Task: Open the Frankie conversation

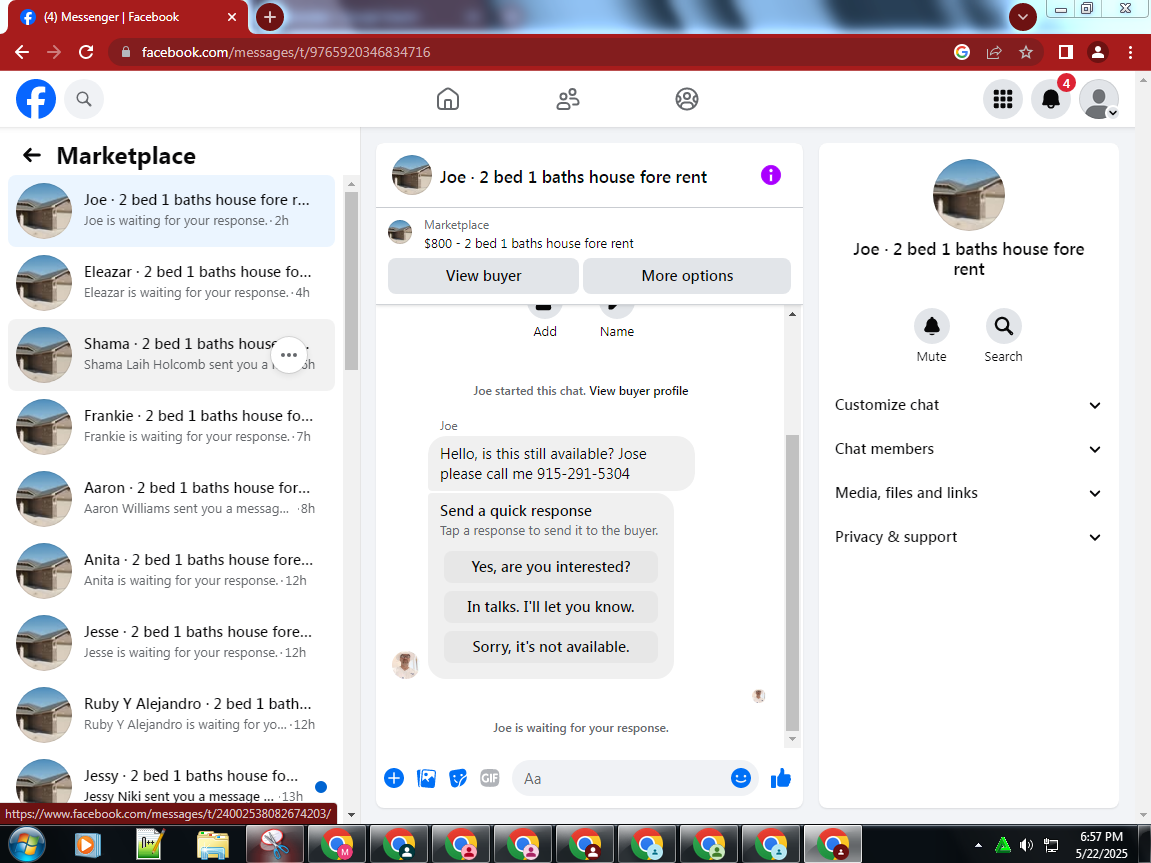Action: point(172,426)
